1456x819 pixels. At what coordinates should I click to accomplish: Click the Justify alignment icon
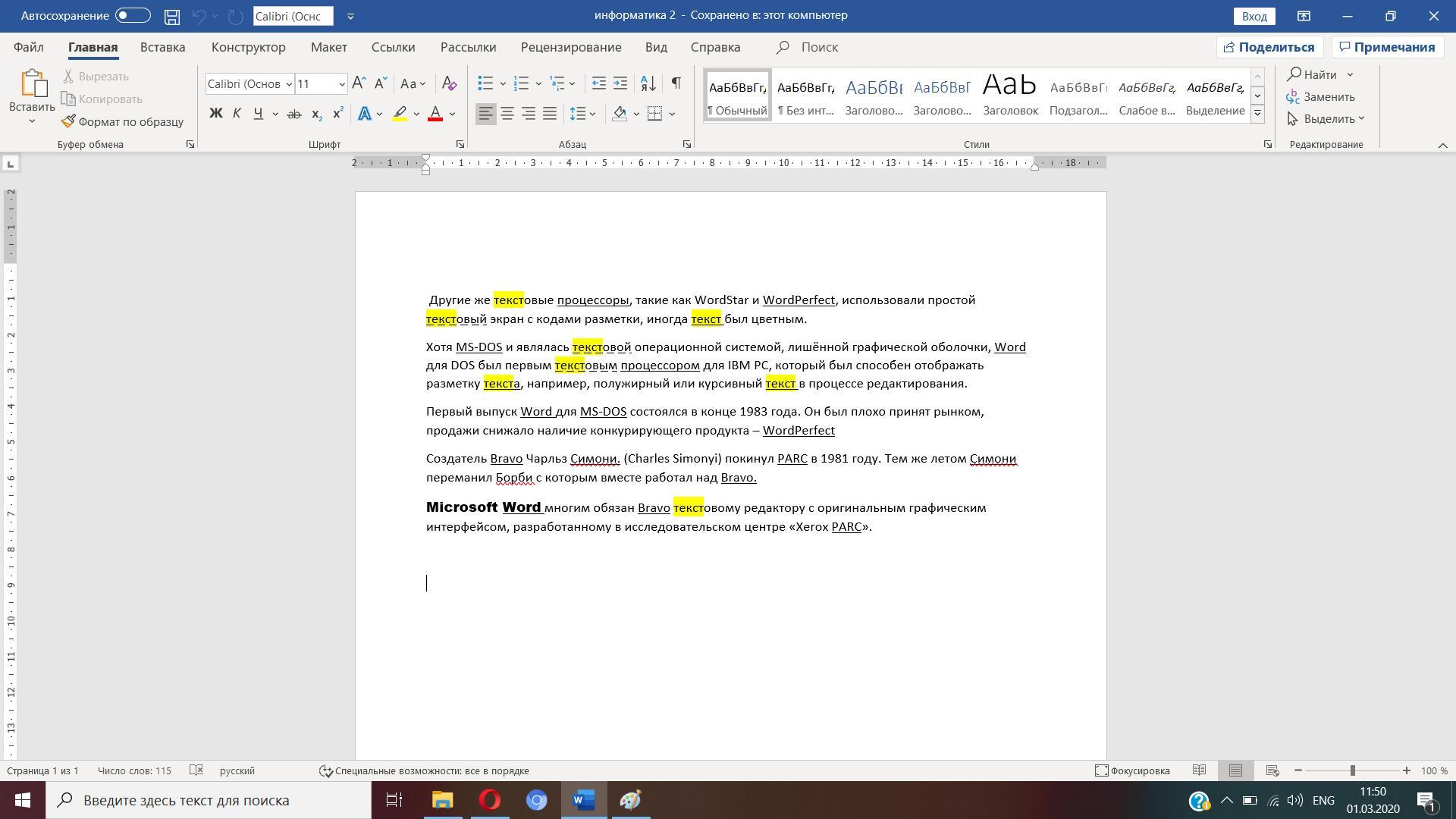(x=550, y=114)
